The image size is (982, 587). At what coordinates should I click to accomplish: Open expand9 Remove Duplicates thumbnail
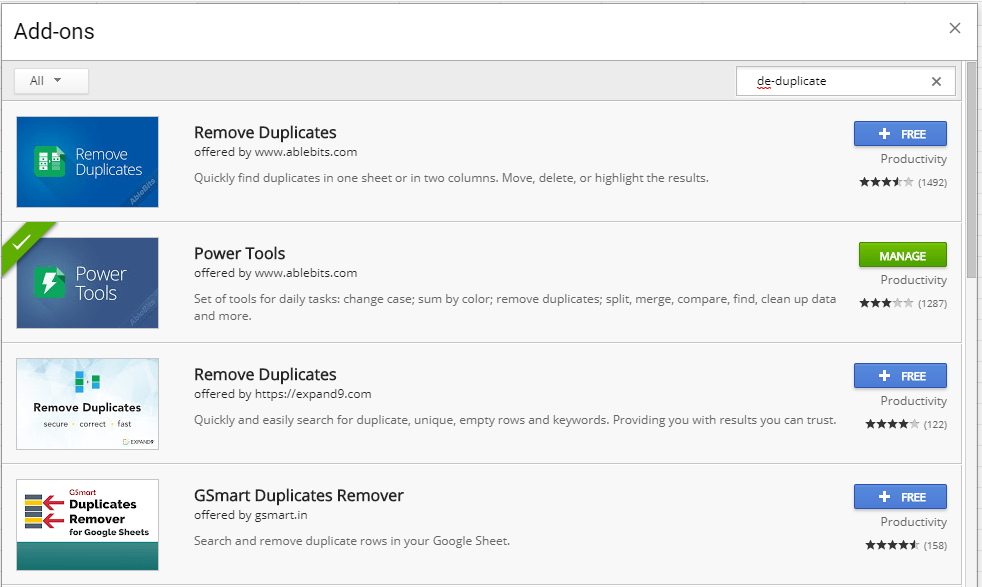tap(88, 404)
